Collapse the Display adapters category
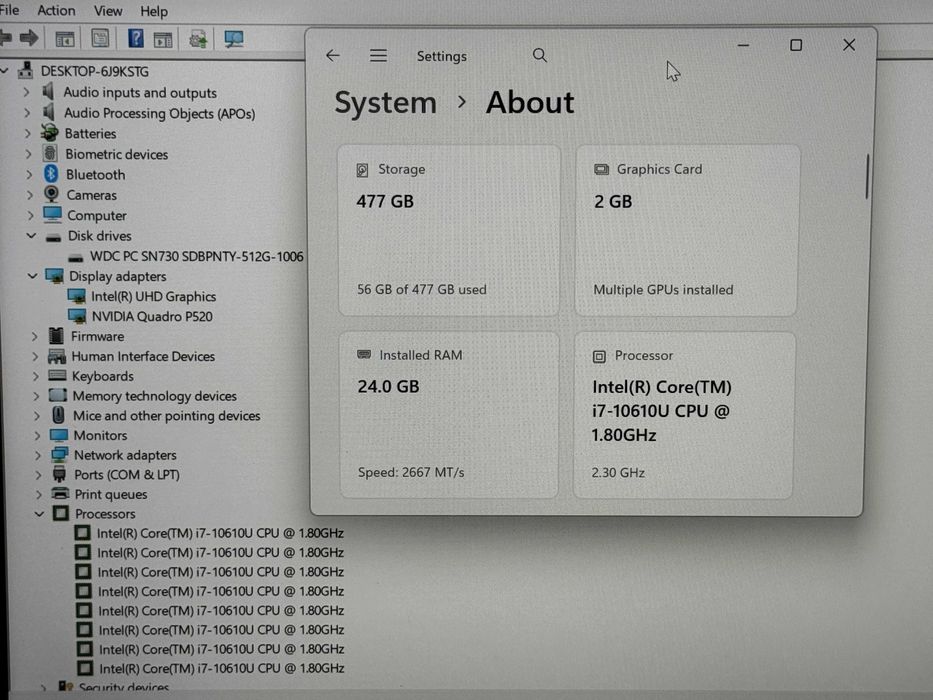The height and width of the screenshot is (700, 933). pyautogui.click(x=32, y=276)
